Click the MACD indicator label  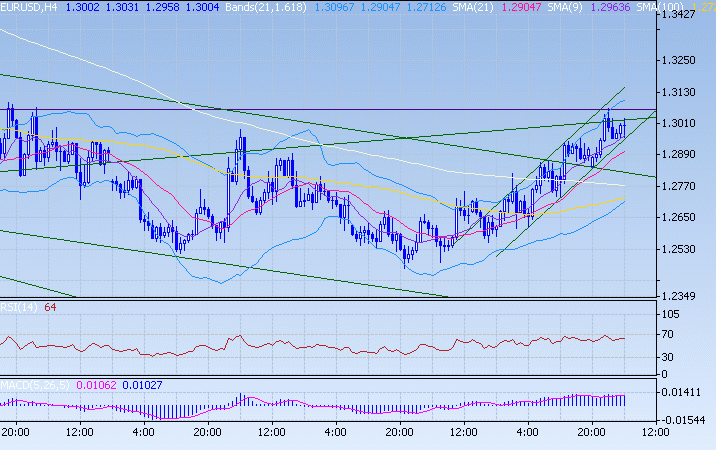pos(36,385)
